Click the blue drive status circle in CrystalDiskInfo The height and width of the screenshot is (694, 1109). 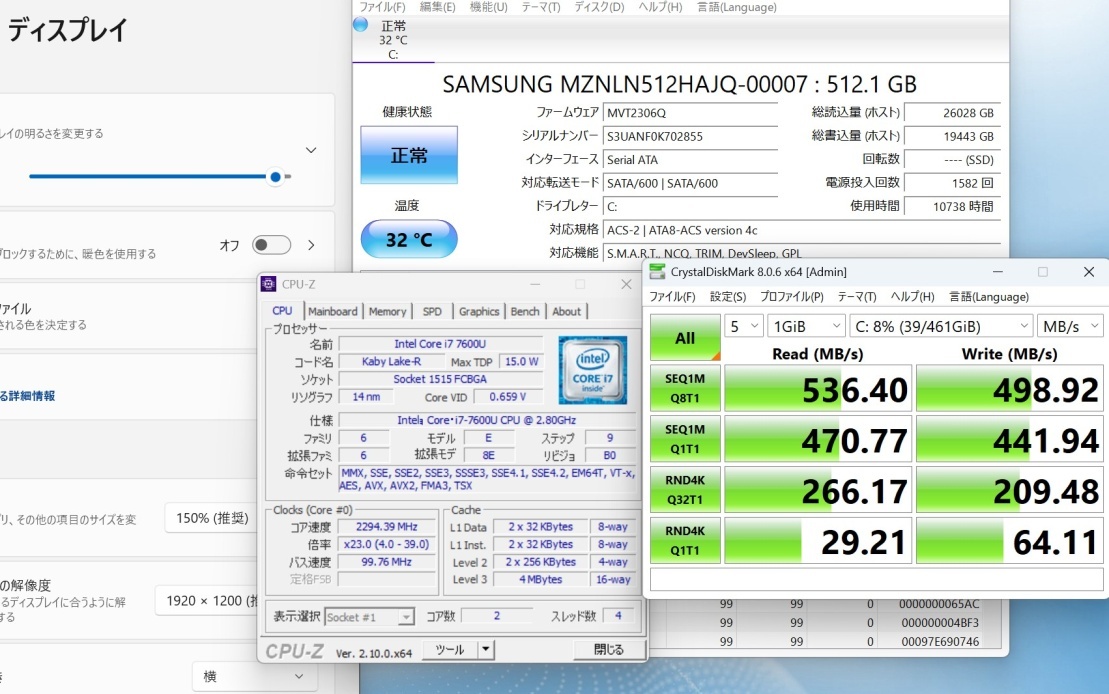pos(361,25)
